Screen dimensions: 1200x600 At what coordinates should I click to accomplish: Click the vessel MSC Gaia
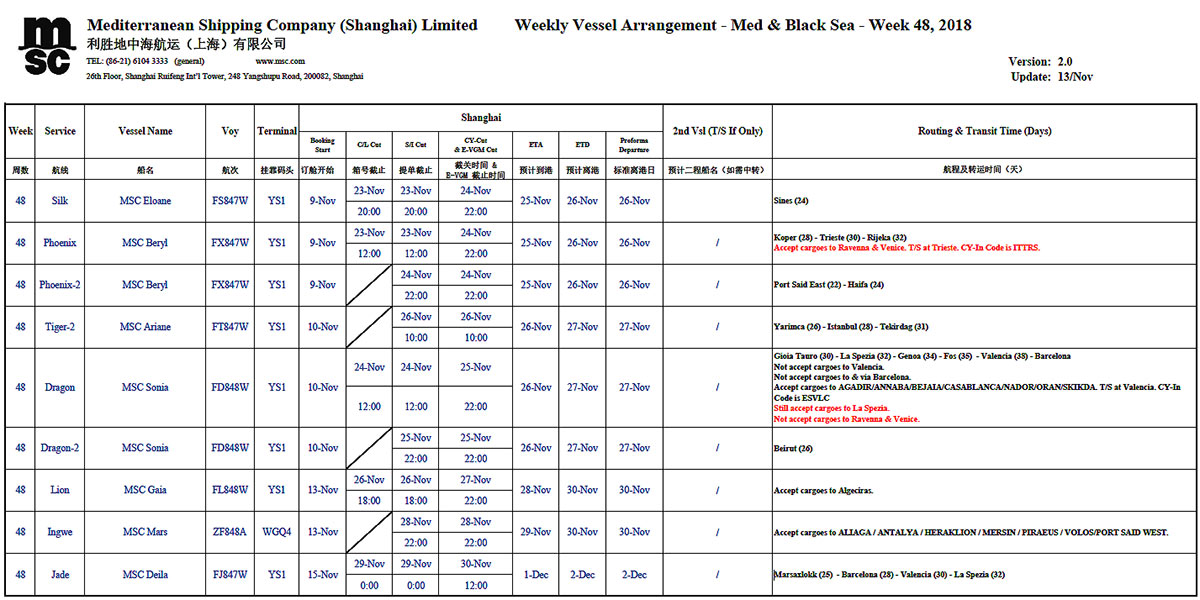(145, 490)
